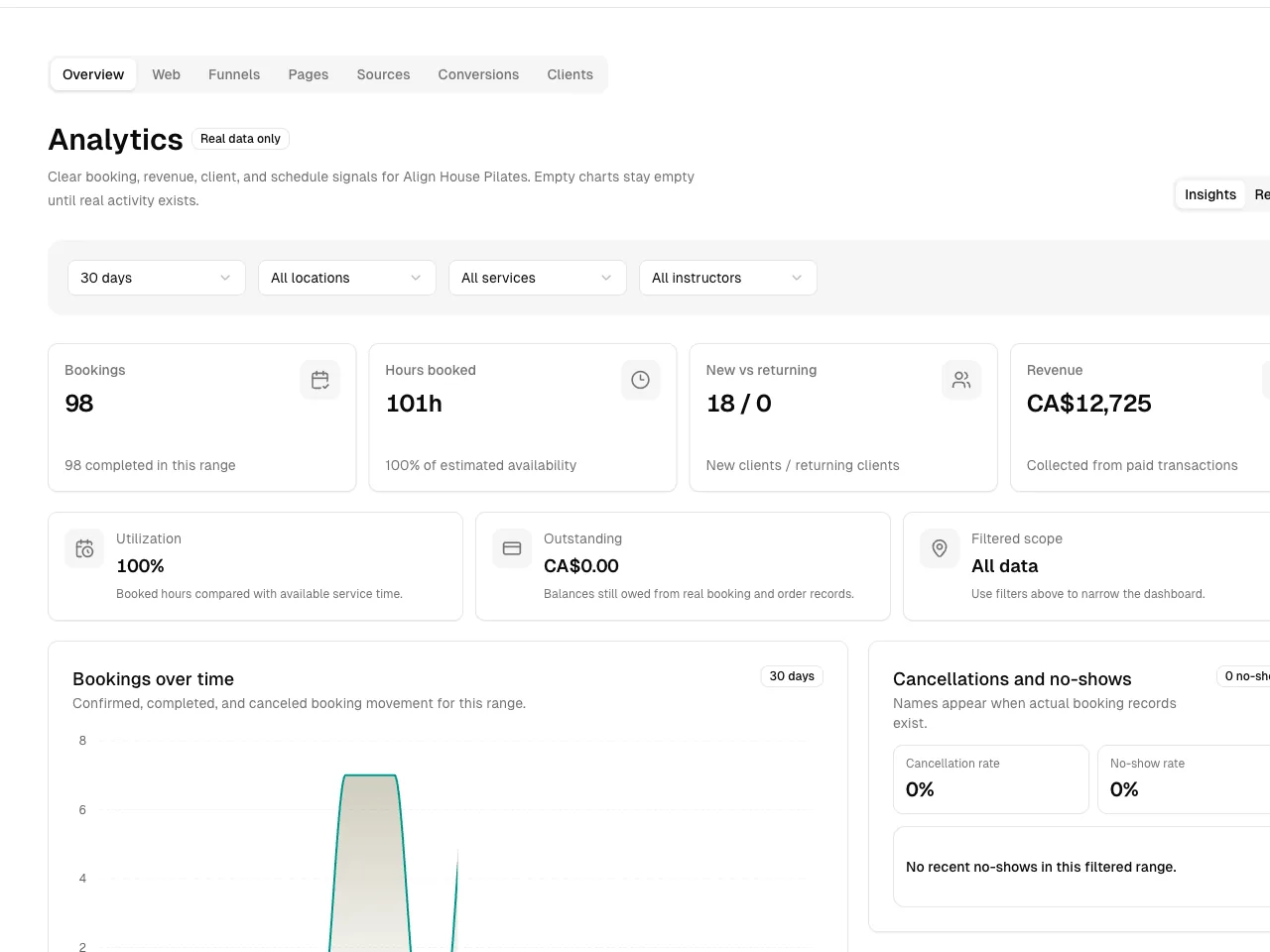Viewport: 1270px width, 952px height.
Task: Click the calendar icon on Bookings card
Action: click(319, 380)
